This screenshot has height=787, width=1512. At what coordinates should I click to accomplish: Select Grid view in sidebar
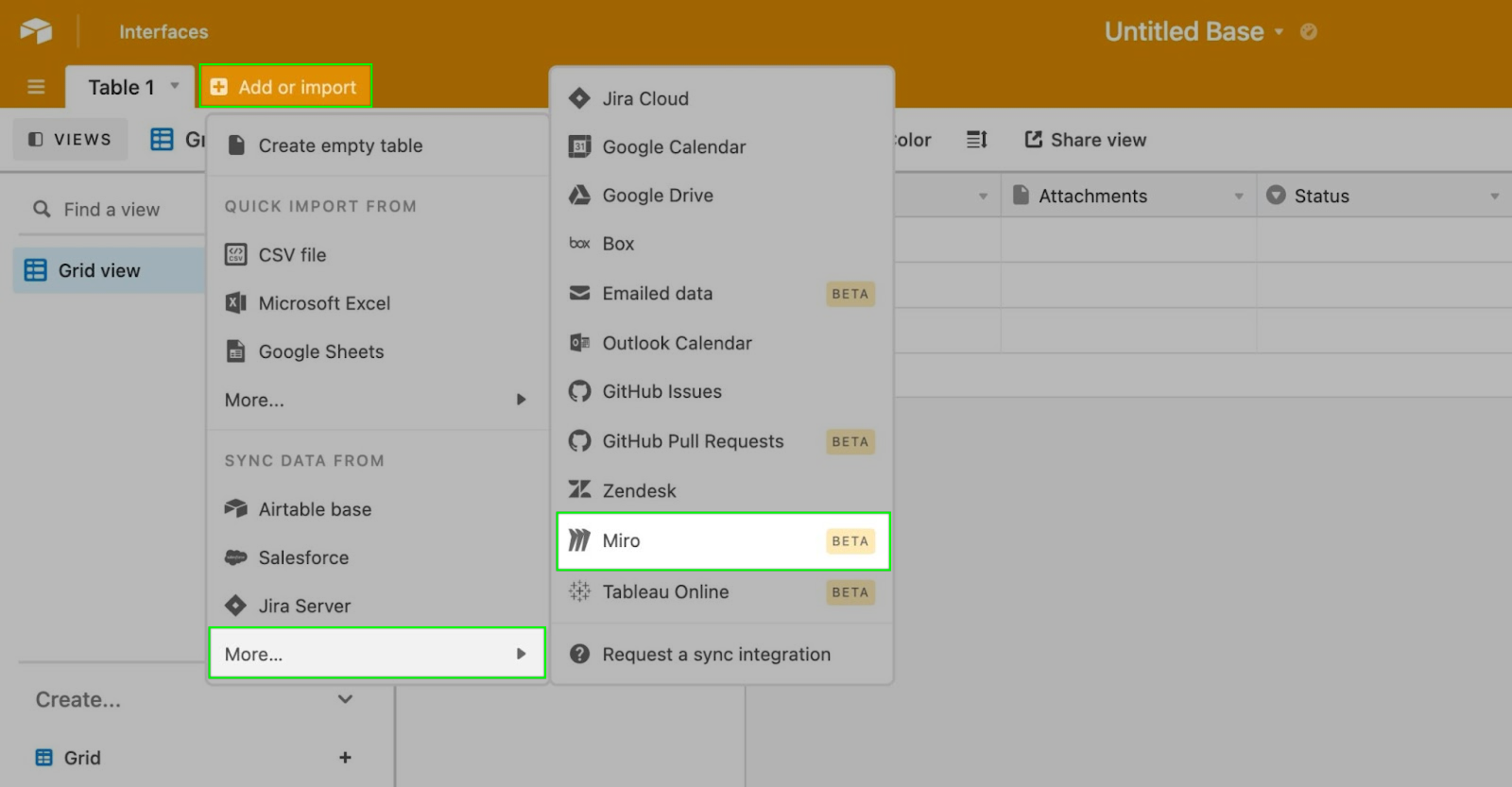pos(110,270)
